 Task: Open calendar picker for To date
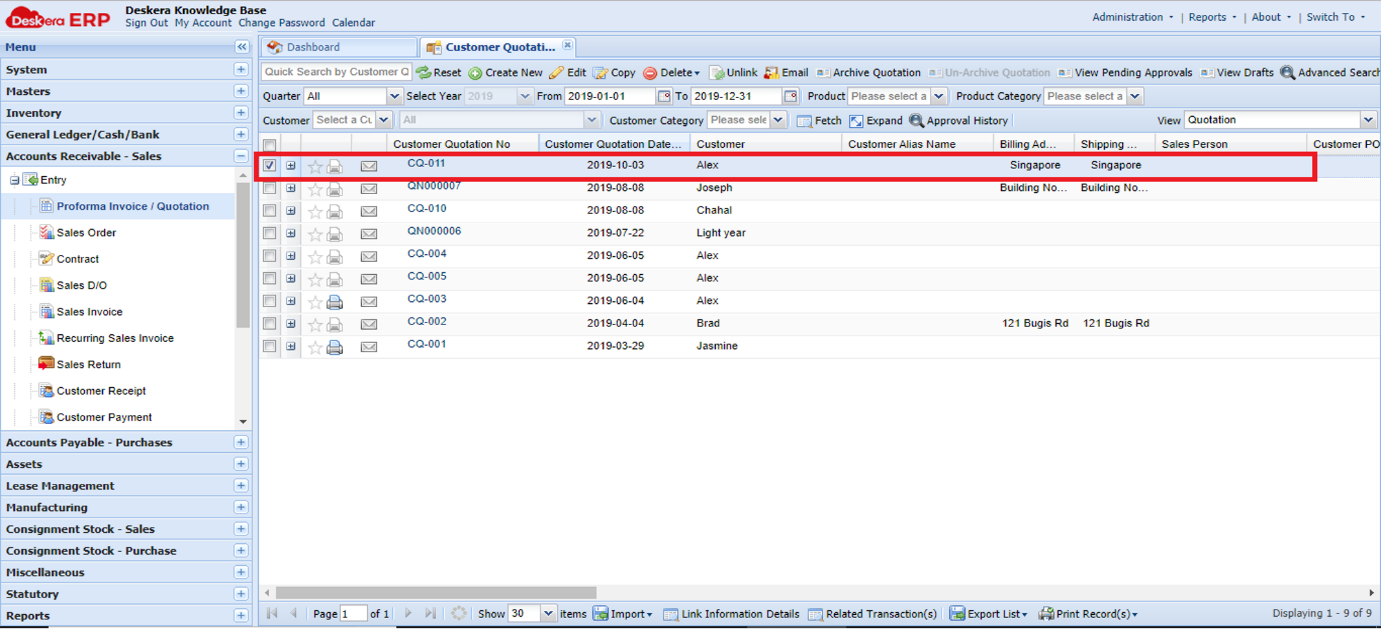tap(791, 97)
